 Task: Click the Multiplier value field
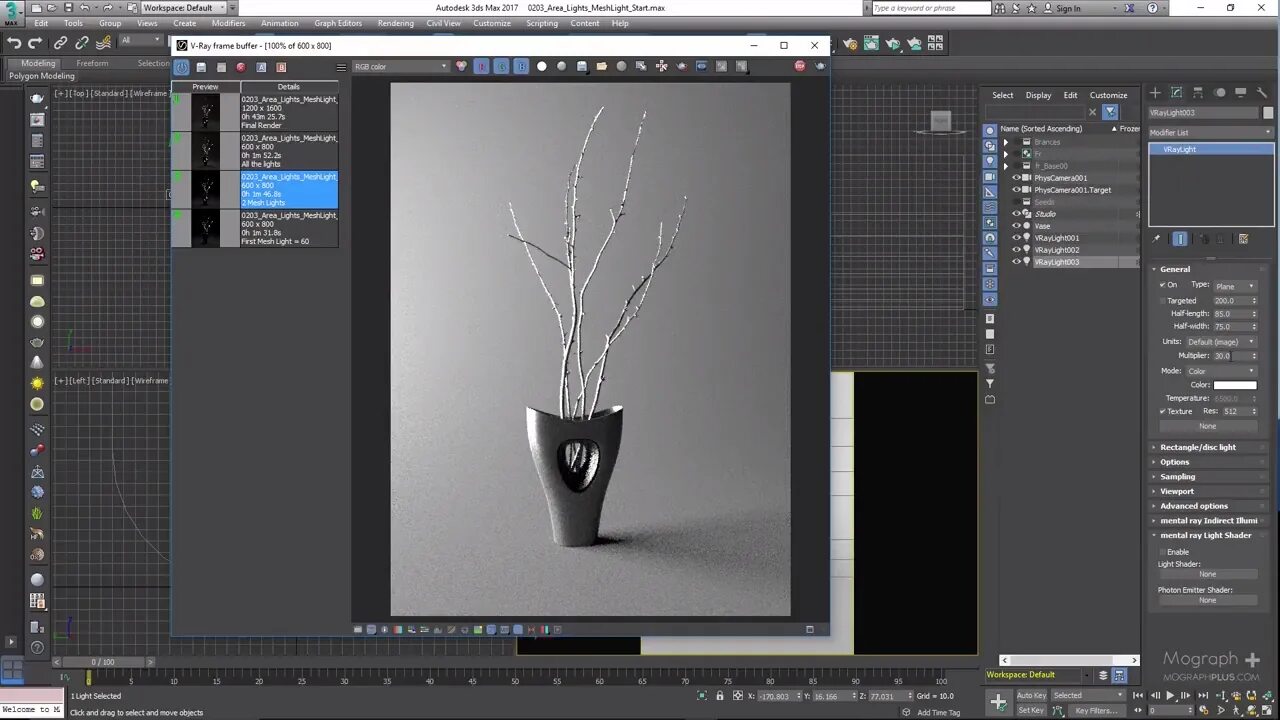(1231, 356)
